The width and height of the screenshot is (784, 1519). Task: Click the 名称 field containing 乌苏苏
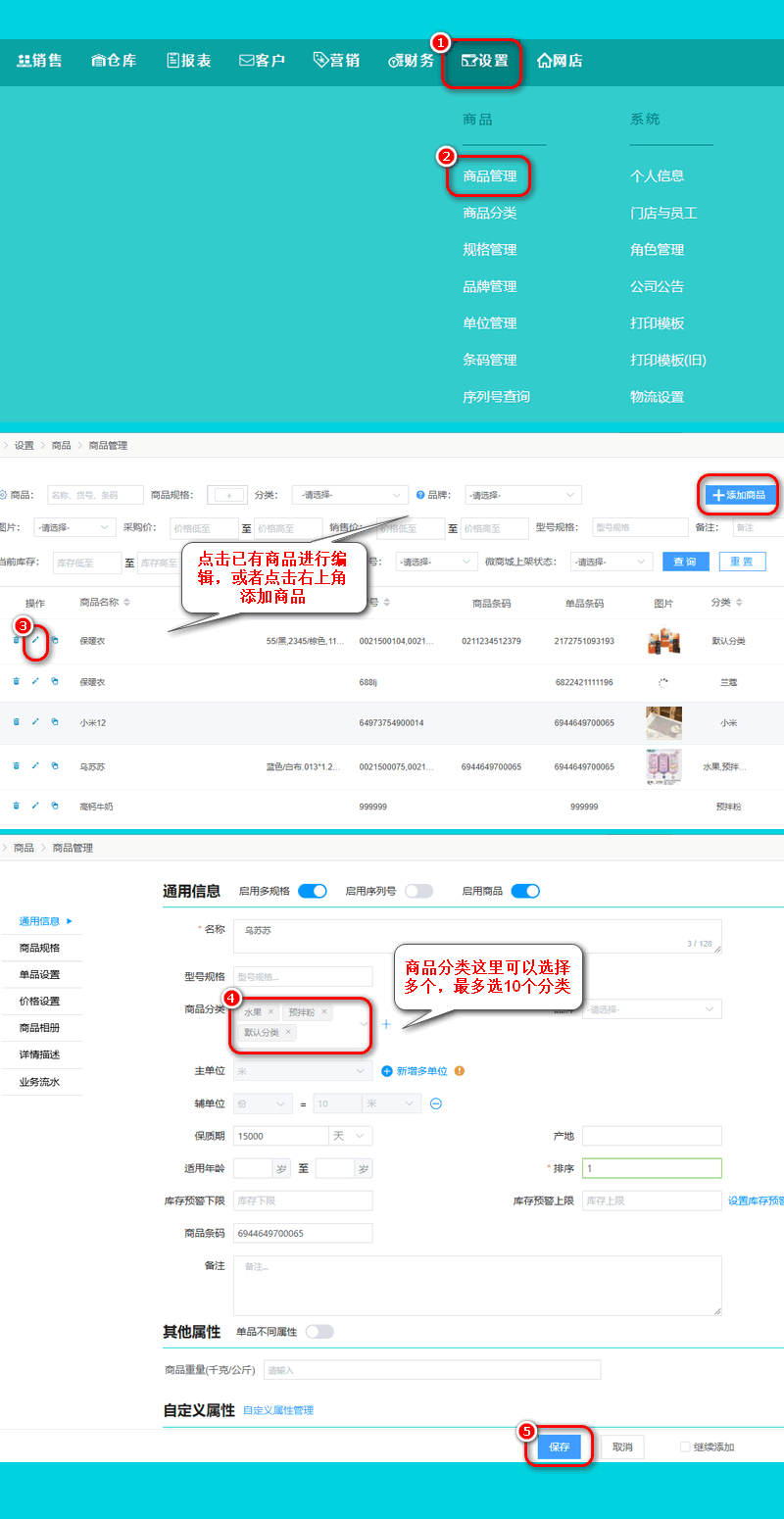coord(477,936)
